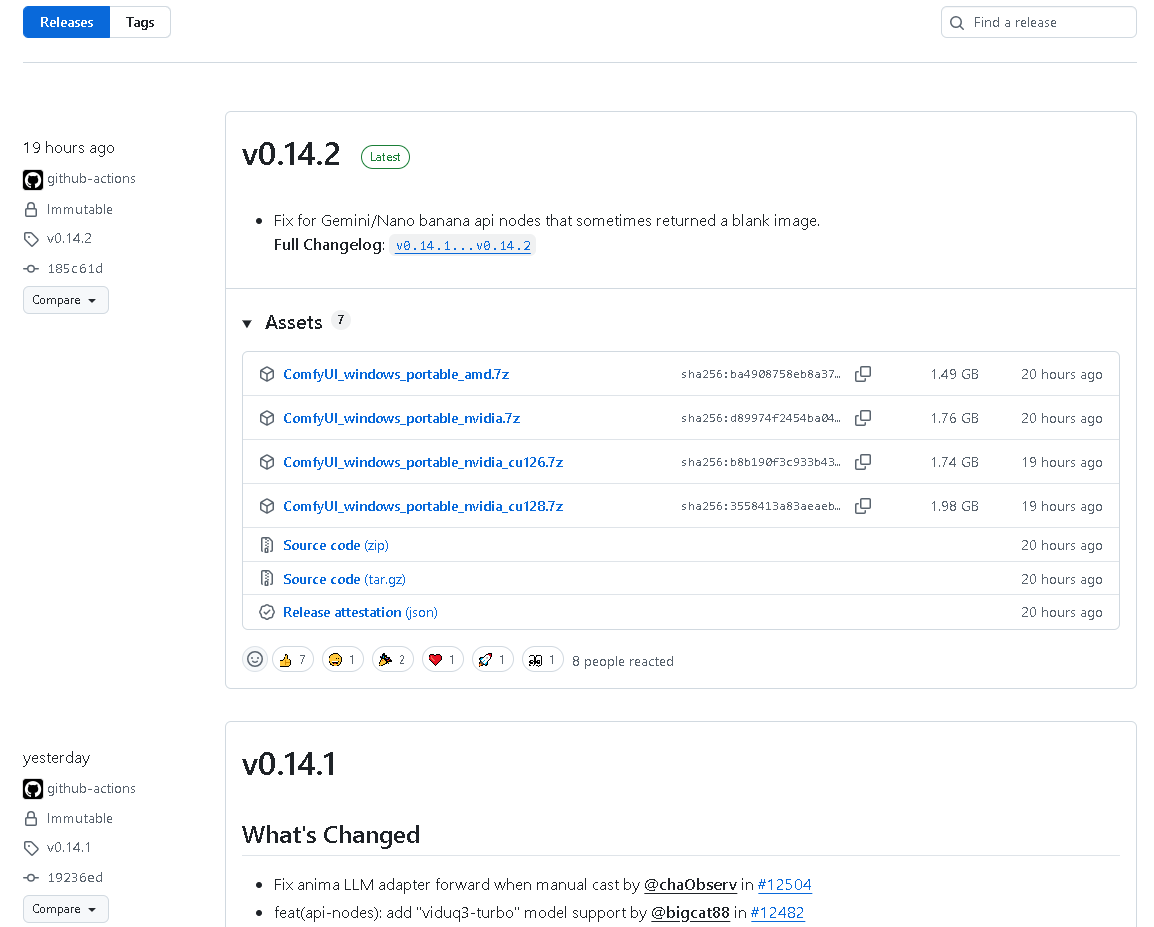Click the file icon beside Source code (tar.gz)
Image resolution: width=1154 pixels, height=927 pixels.
(x=267, y=579)
